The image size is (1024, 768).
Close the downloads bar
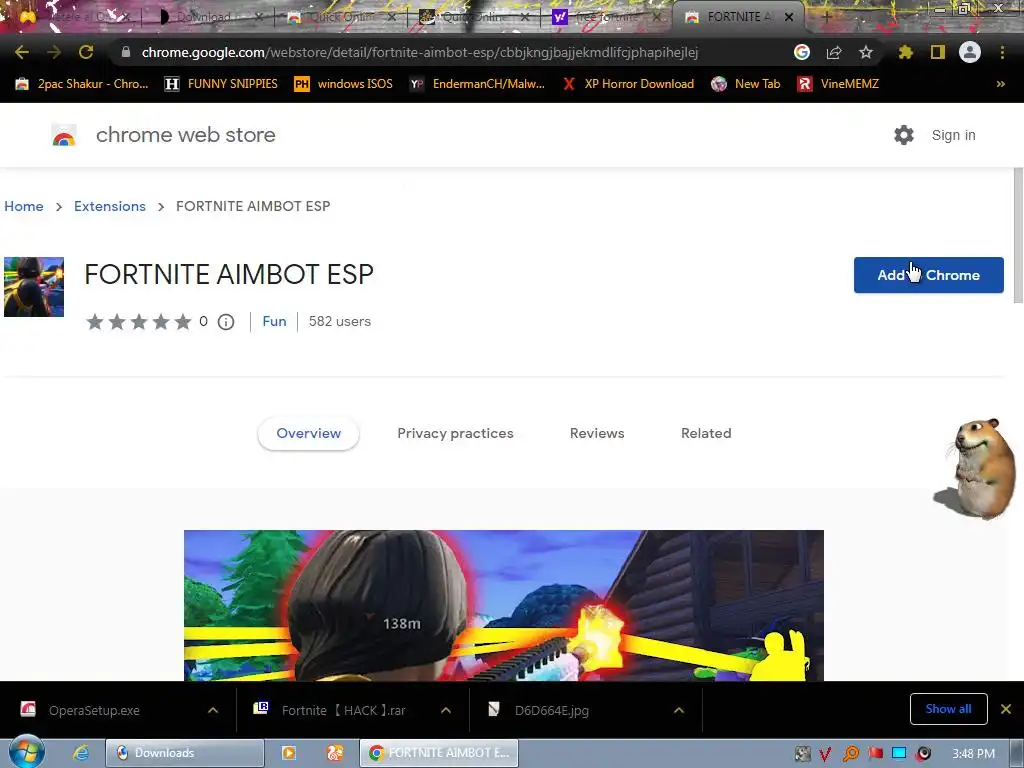point(1006,709)
